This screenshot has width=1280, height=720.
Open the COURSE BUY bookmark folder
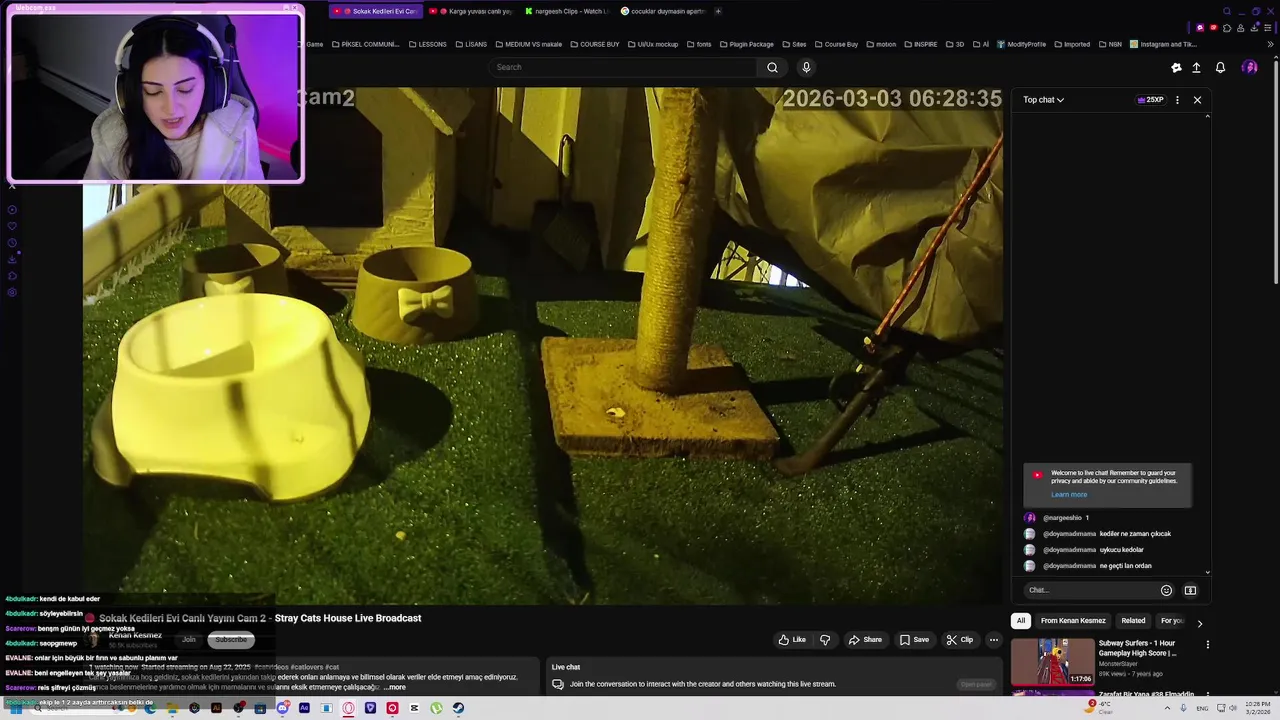pyautogui.click(x=594, y=44)
